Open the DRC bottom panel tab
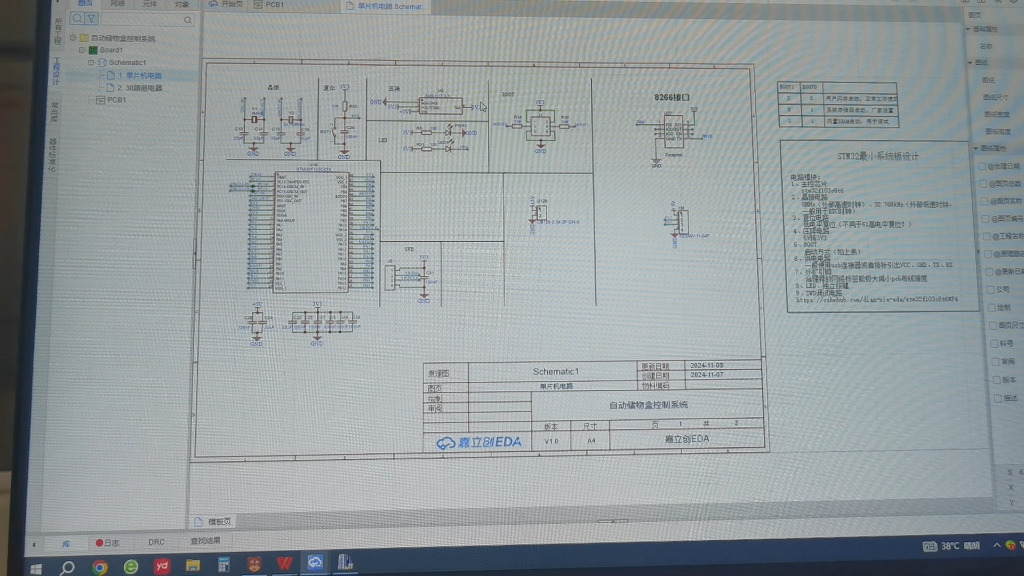This screenshot has height=576, width=1024. pyautogui.click(x=156, y=542)
